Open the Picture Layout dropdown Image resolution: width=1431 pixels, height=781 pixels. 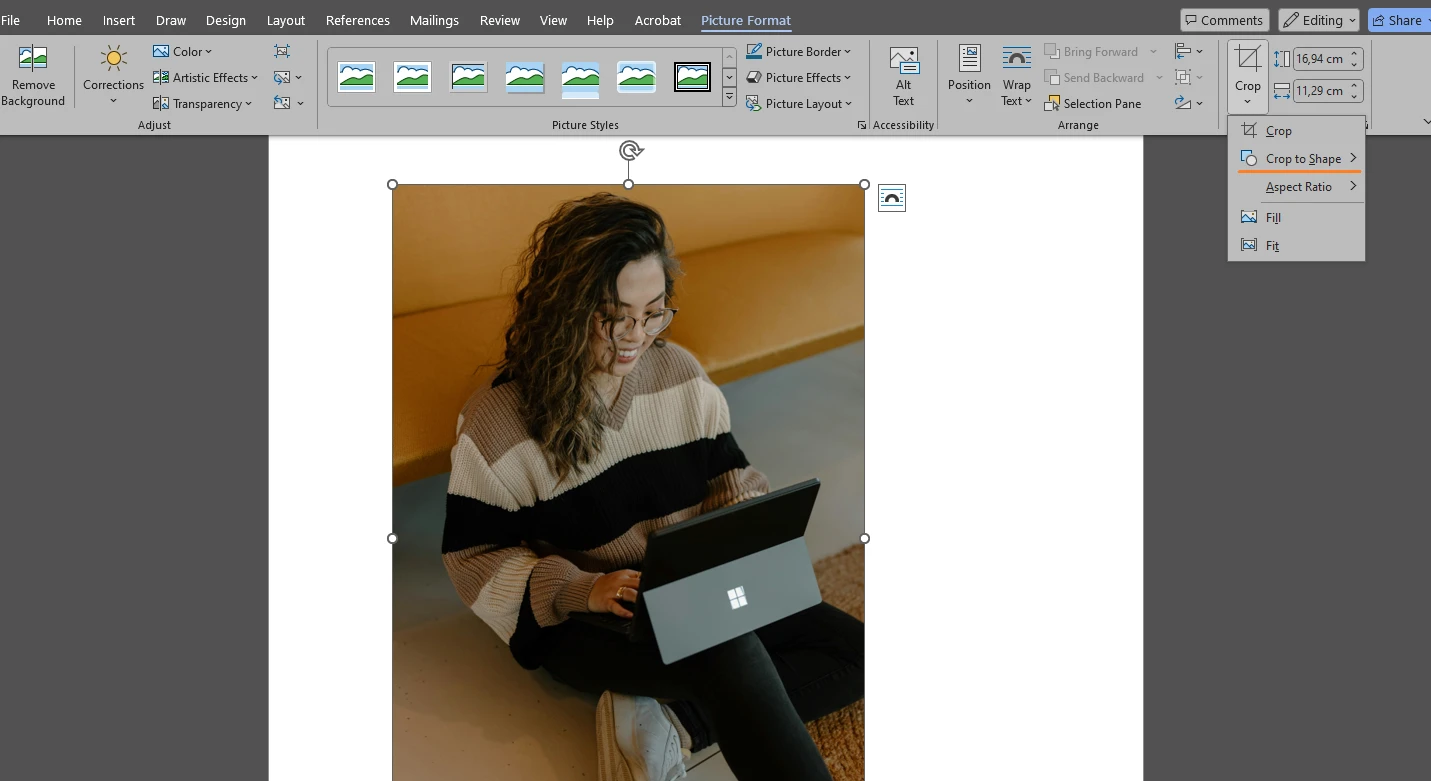point(798,103)
